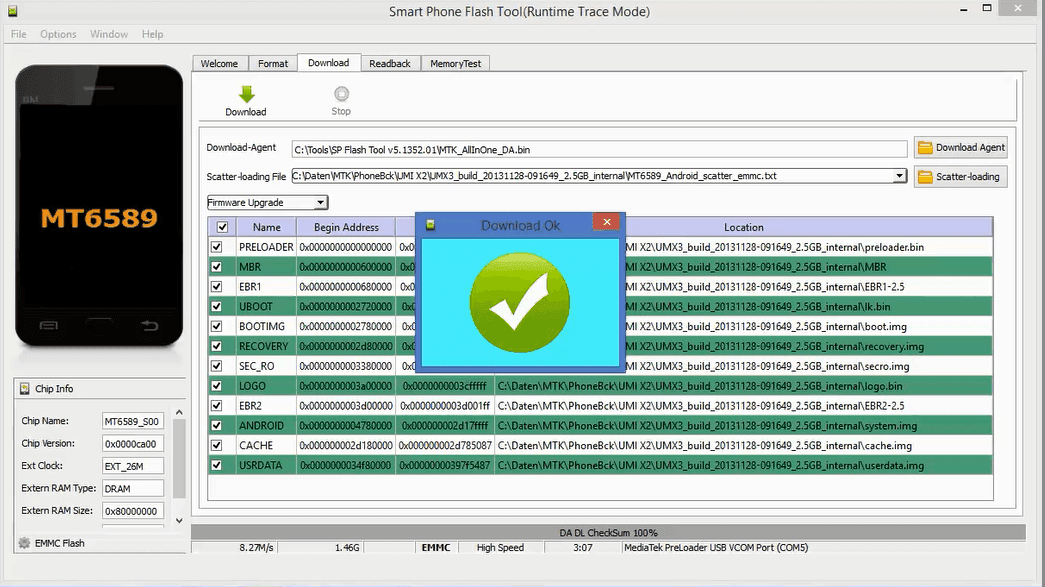Switch to the MemoryTest tab

coord(456,63)
